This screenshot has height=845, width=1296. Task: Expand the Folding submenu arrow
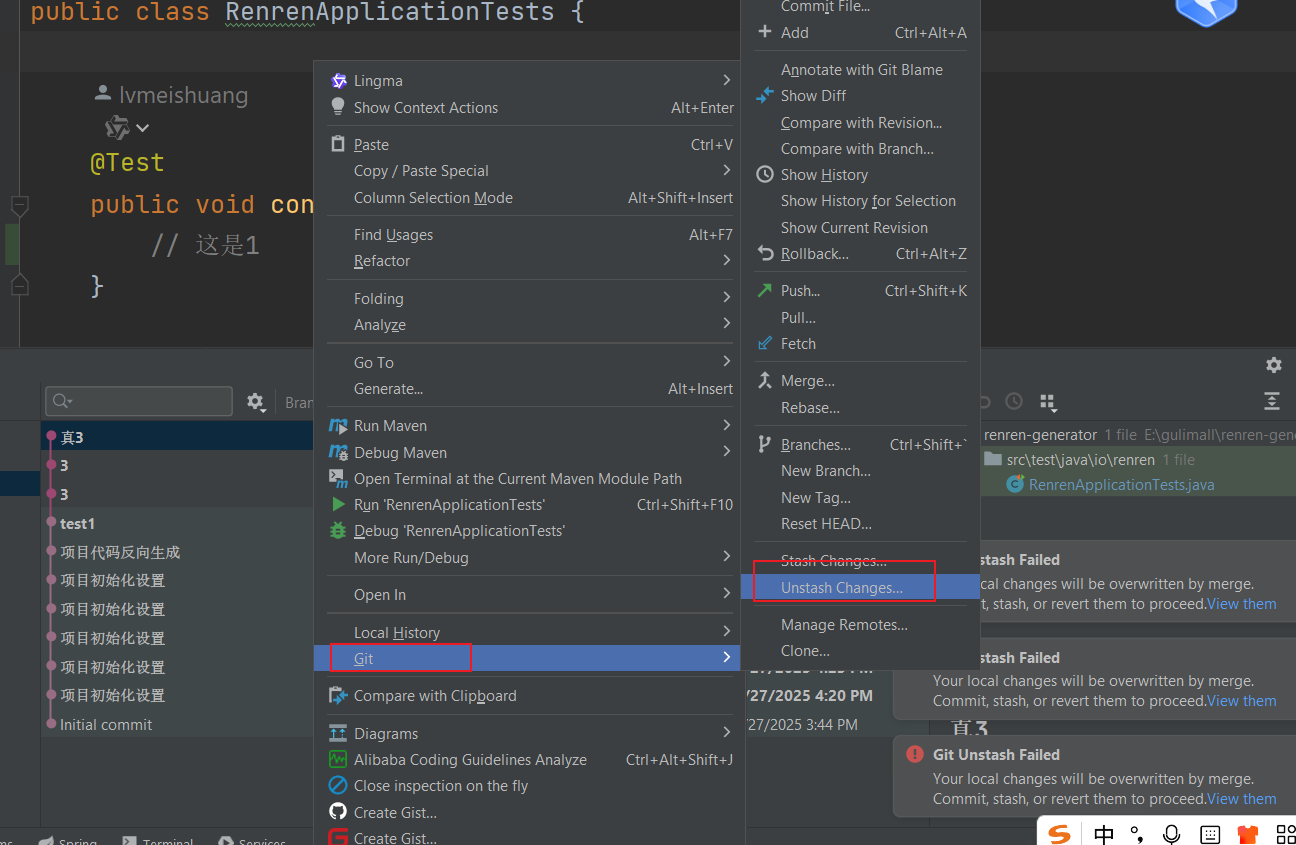click(x=727, y=298)
